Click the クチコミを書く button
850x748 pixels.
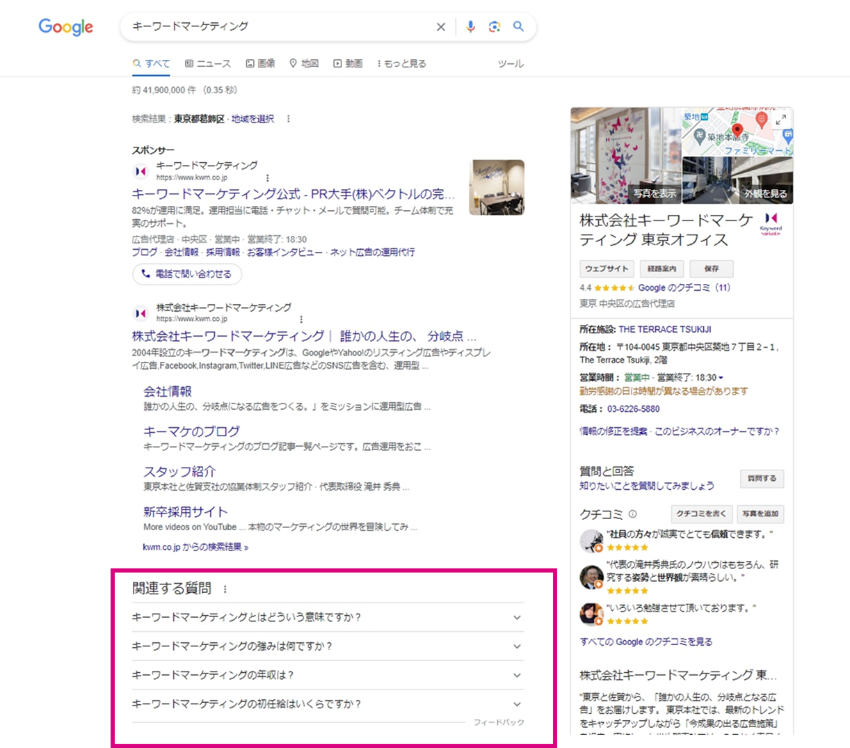(x=701, y=514)
